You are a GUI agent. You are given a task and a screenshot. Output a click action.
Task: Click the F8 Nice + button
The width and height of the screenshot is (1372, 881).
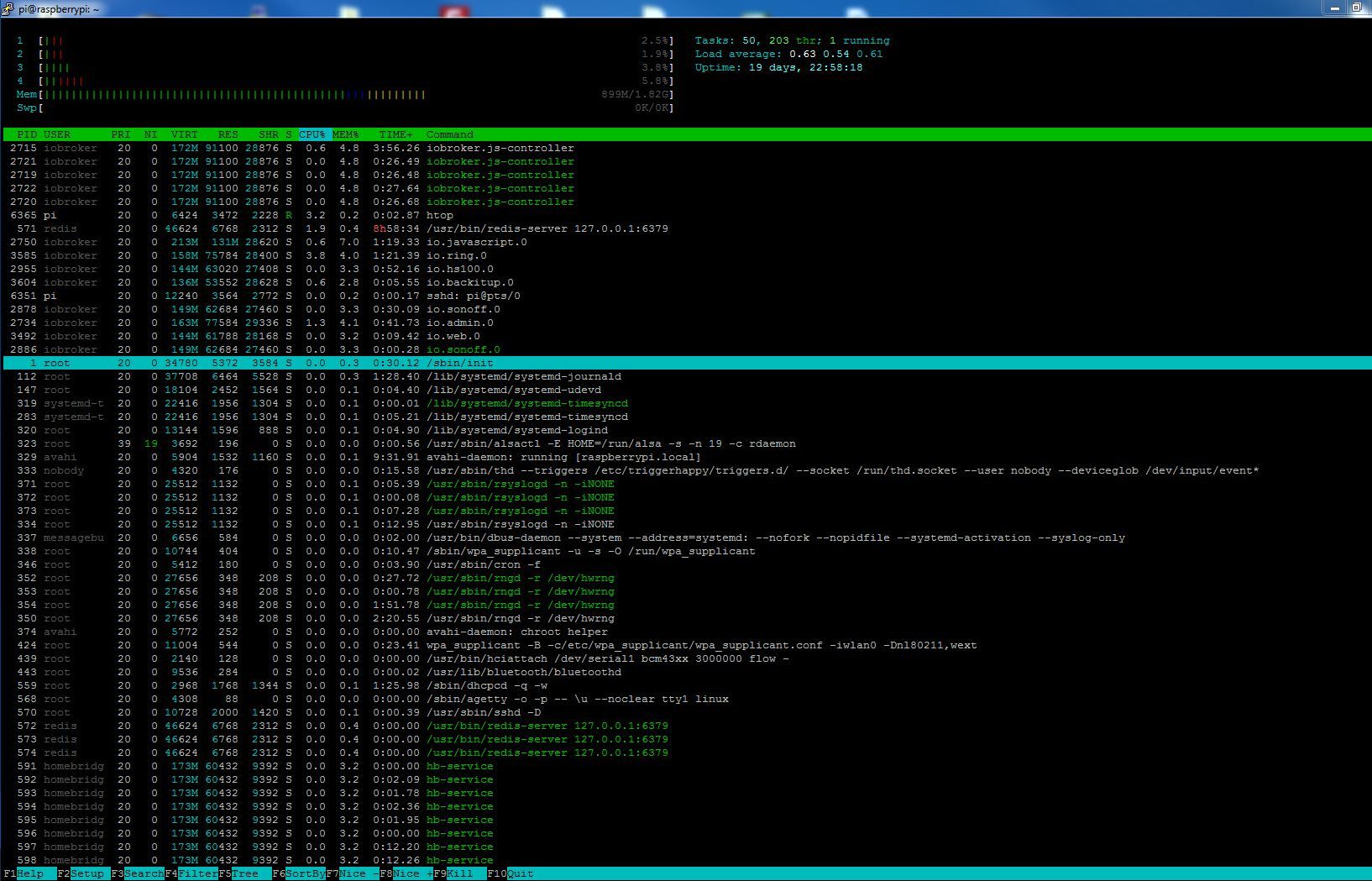pos(412,873)
